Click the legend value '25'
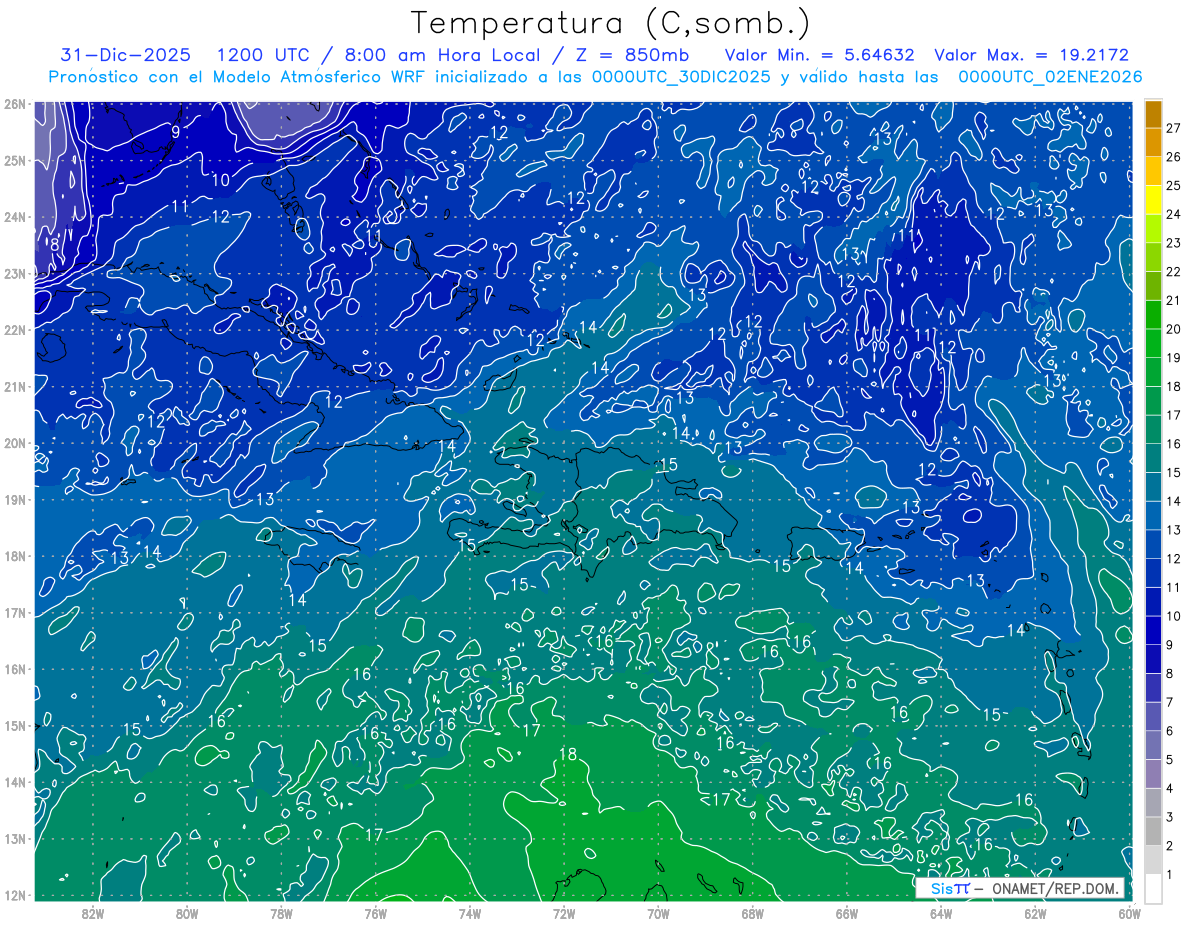Screen dimensions: 1200x927 1173,185
